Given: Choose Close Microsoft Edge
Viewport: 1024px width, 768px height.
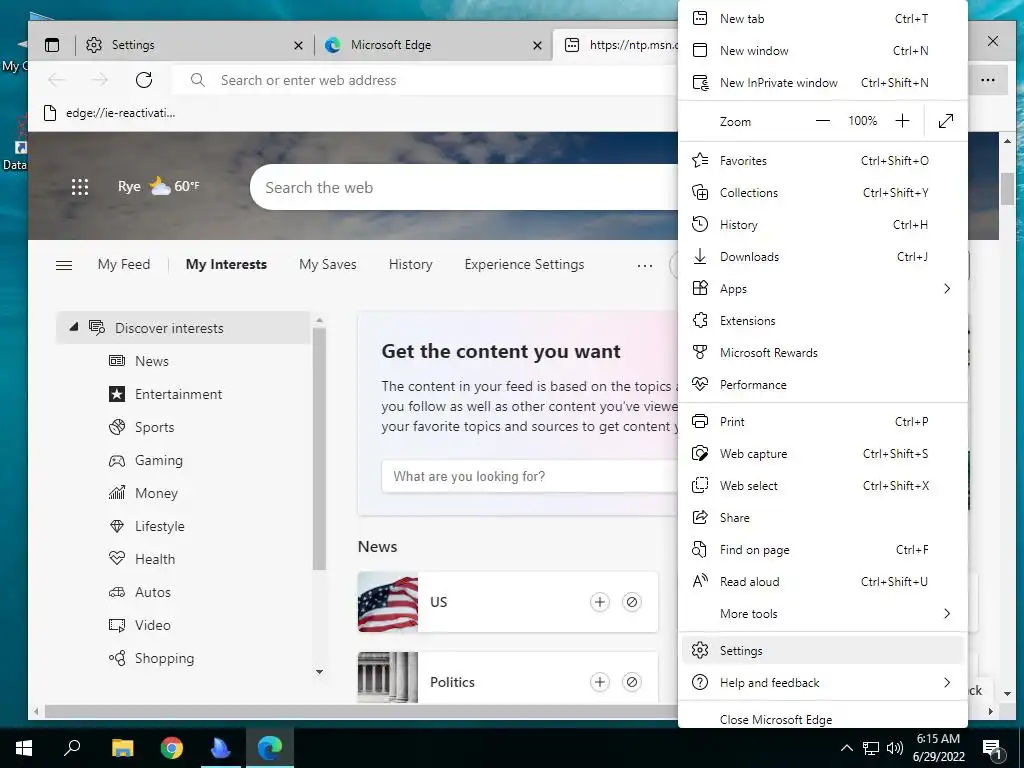Looking at the screenshot, I should click(x=823, y=719).
